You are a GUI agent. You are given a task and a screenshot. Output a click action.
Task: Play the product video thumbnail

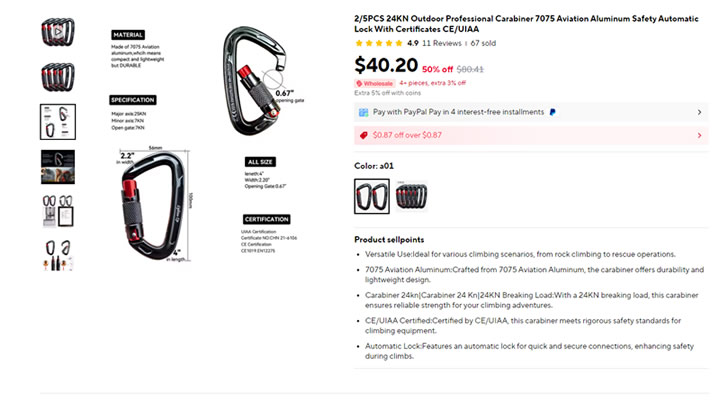[x=58, y=32]
